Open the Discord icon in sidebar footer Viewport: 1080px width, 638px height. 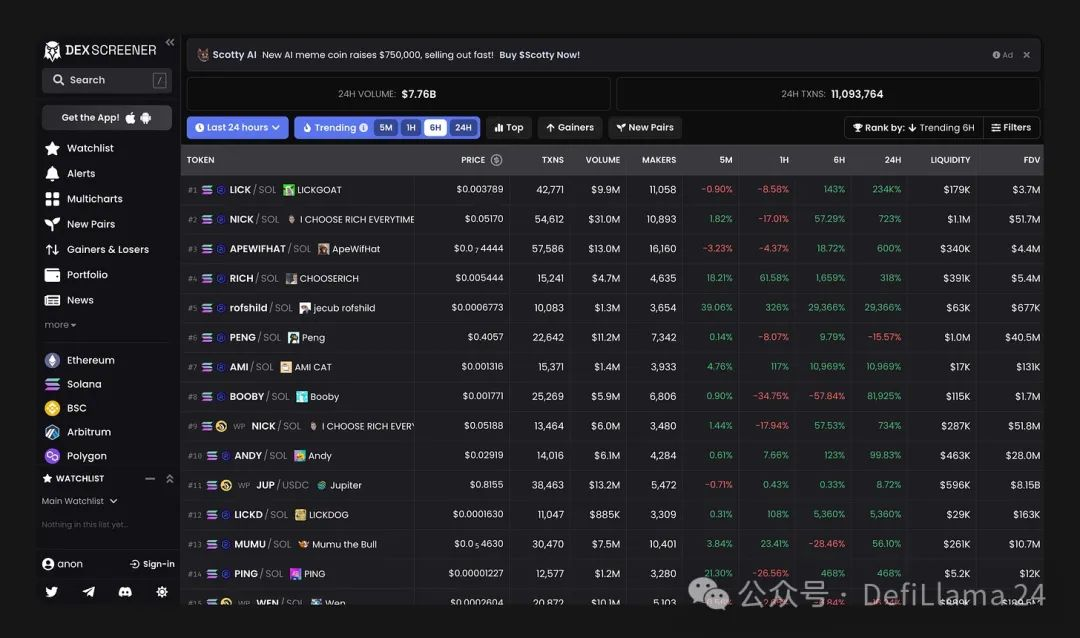pos(125,592)
